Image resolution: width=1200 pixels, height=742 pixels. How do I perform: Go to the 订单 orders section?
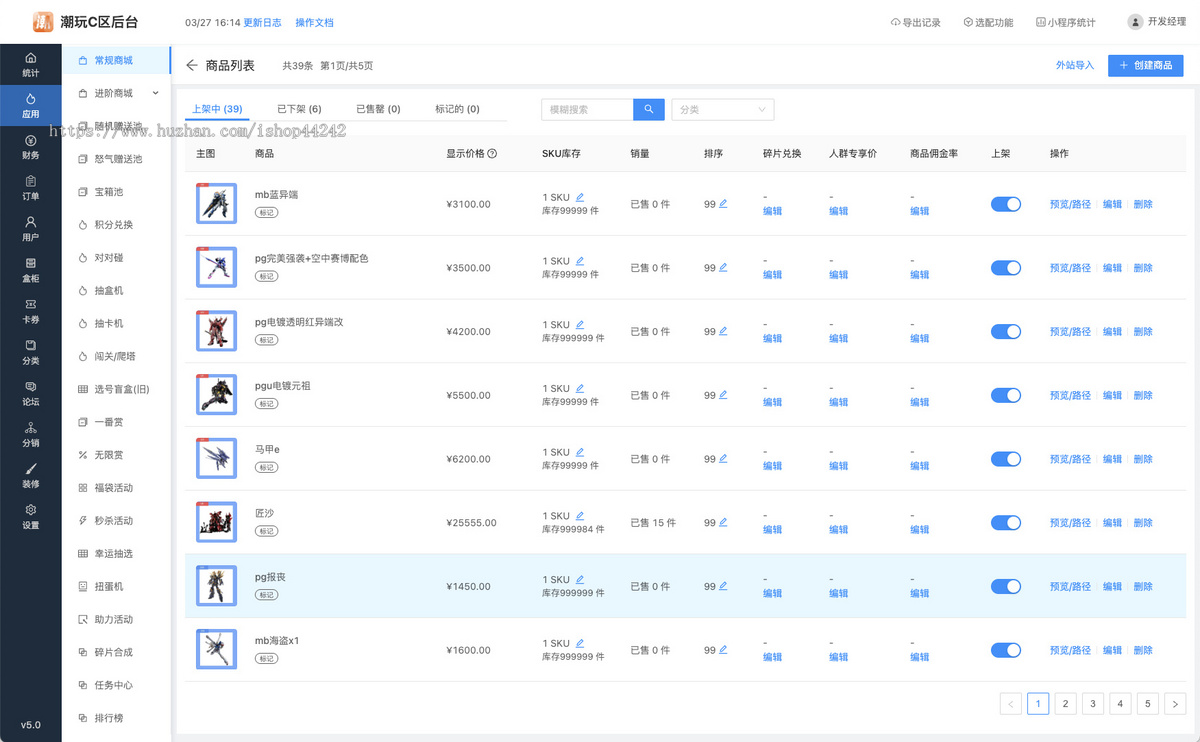[x=30, y=187]
